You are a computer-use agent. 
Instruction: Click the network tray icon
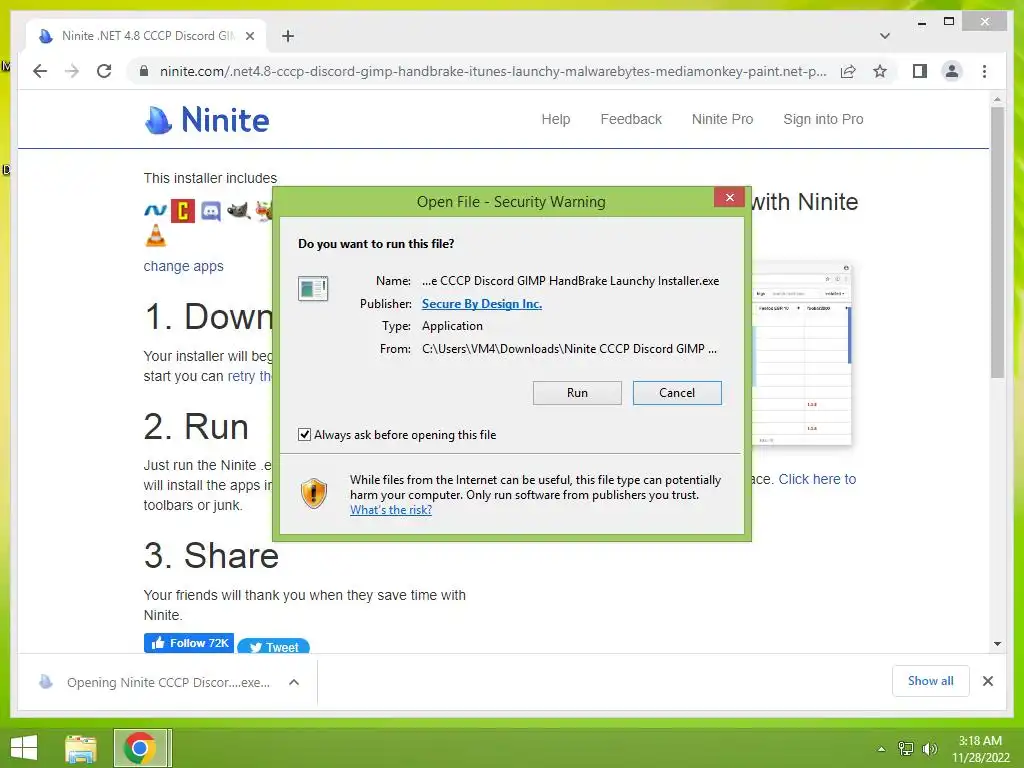pos(906,748)
